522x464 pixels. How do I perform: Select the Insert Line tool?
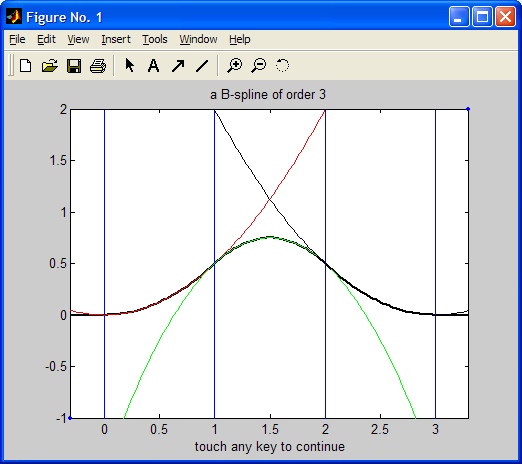202,65
